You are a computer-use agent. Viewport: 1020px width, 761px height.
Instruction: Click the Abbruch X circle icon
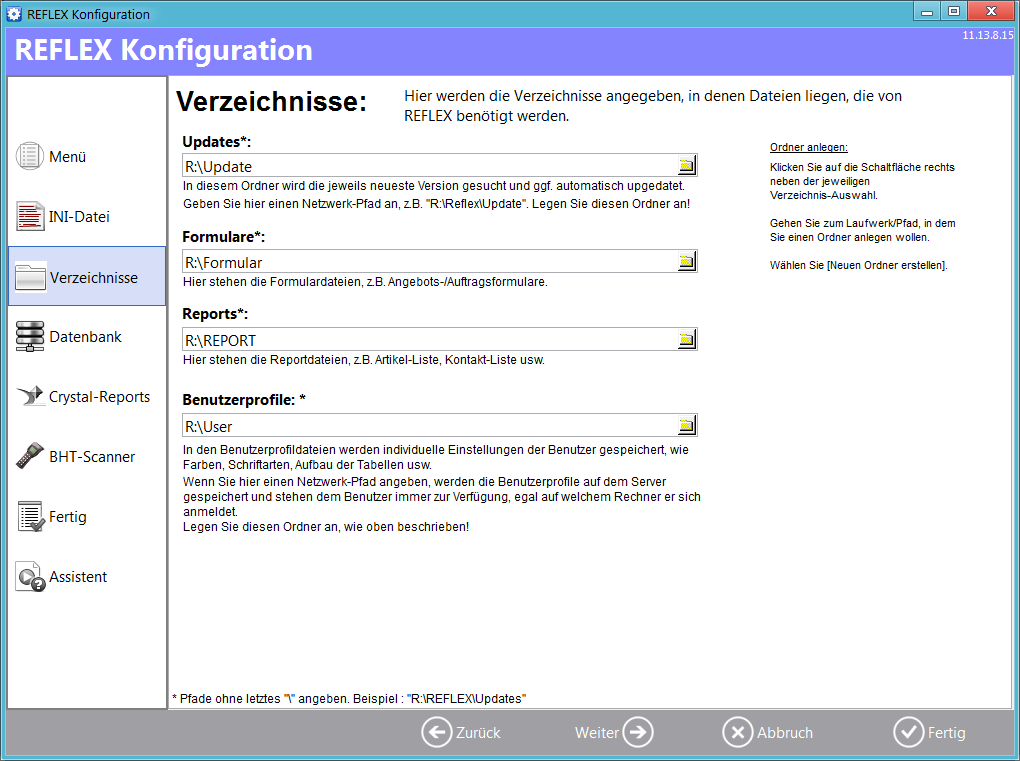[x=738, y=732]
